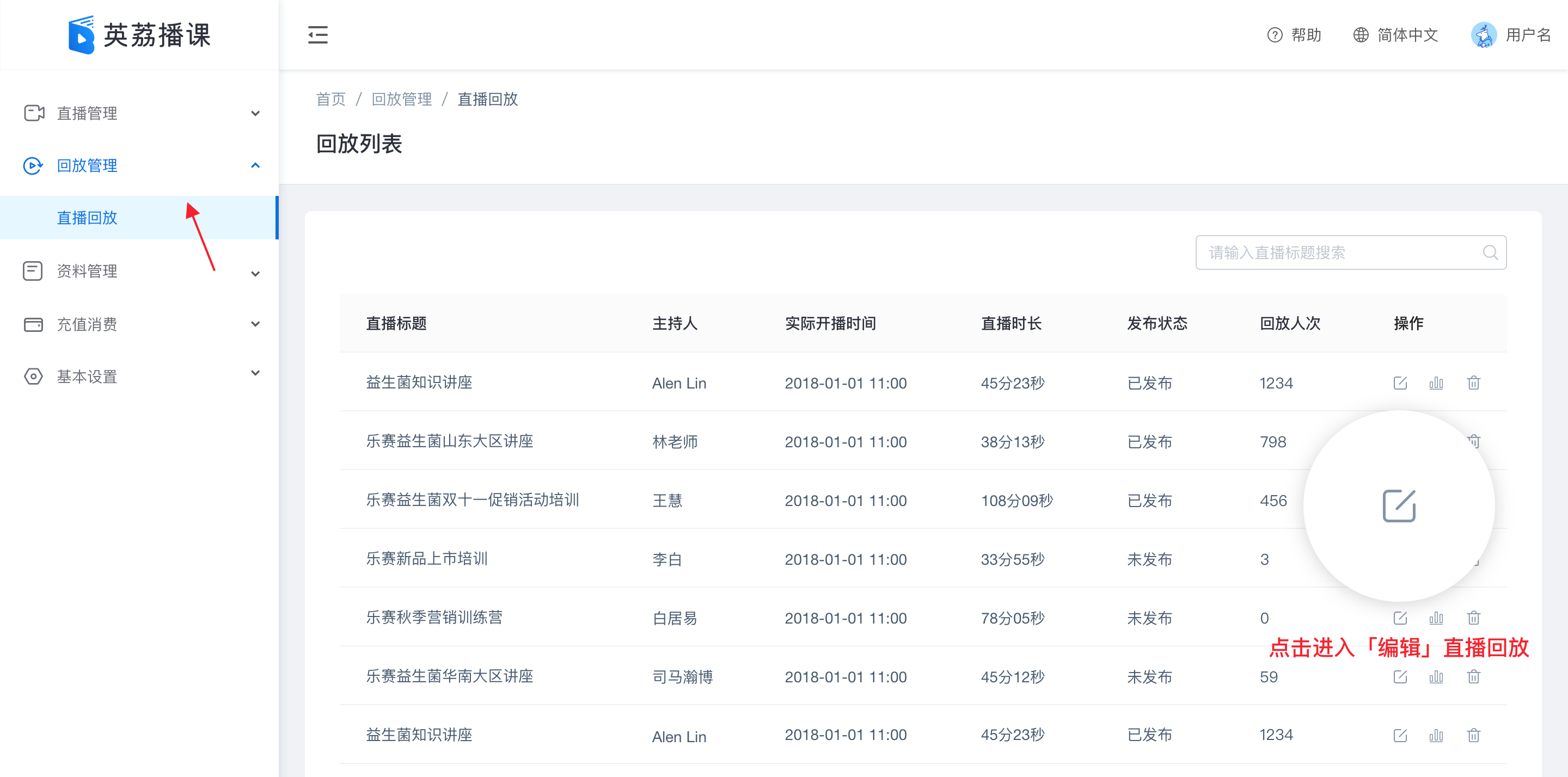Click the 乐赛秋季营销训练营 title
Image resolution: width=1568 pixels, height=777 pixels.
pos(434,618)
